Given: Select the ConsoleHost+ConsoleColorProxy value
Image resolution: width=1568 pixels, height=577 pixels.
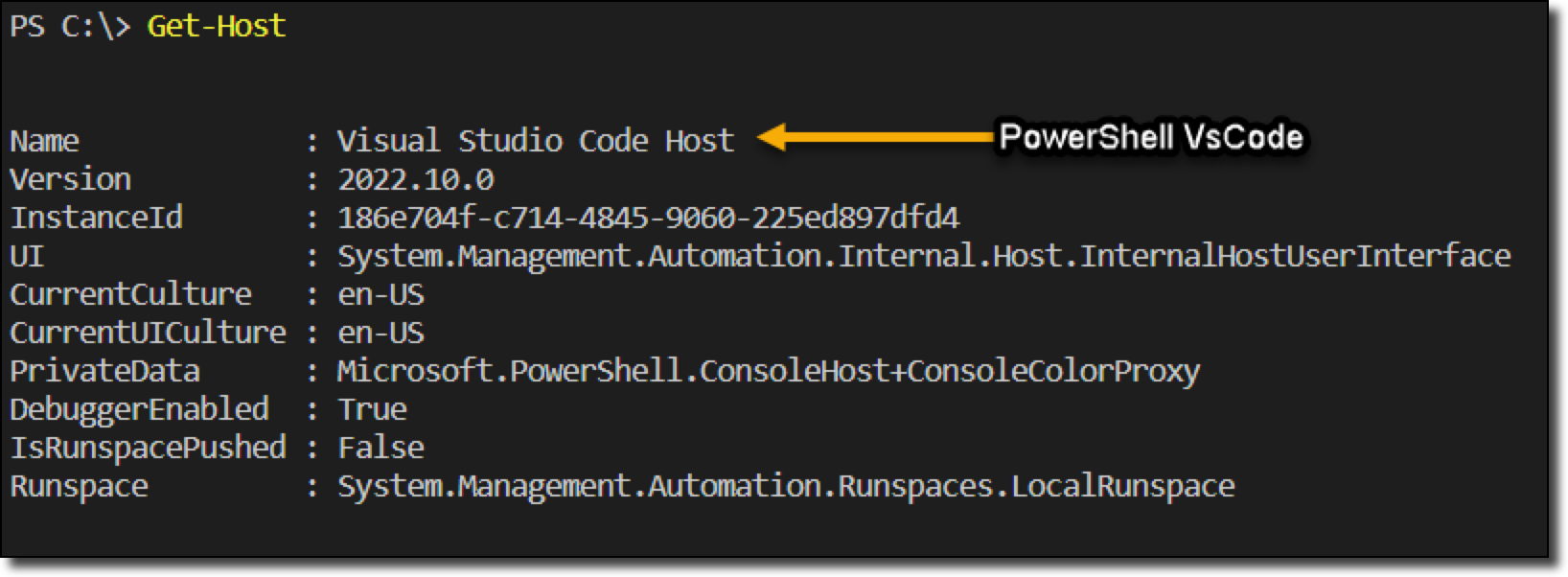Looking at the screenshot, I should click(769, 371).
